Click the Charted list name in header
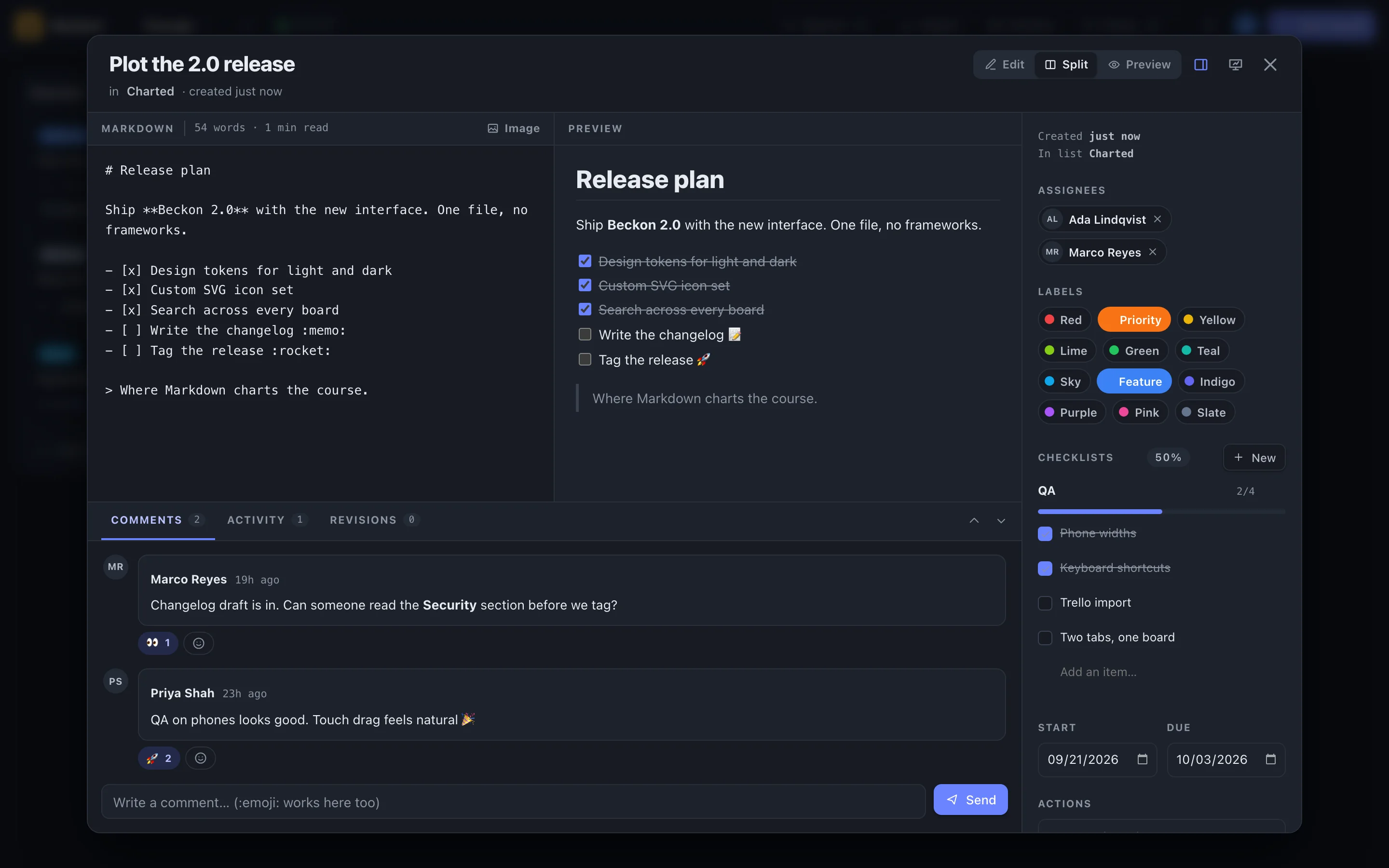 pos(150,92)
